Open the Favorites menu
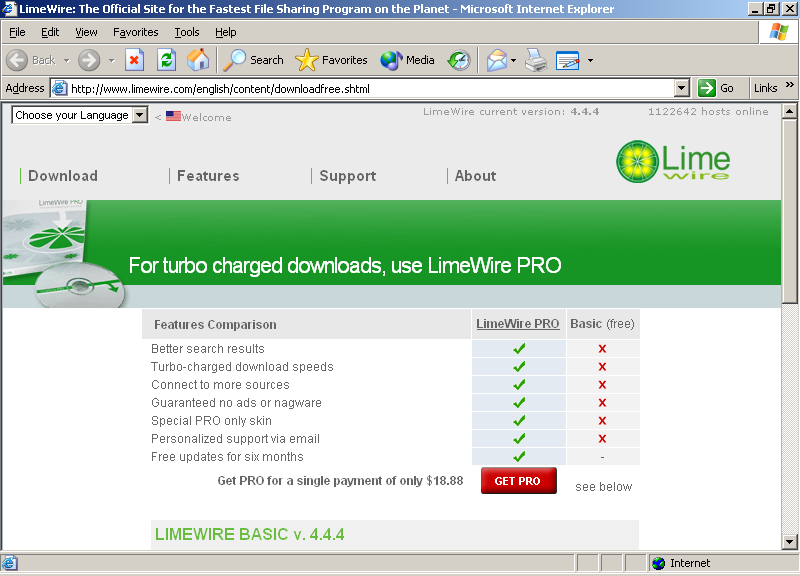 pyautogui.click(x=136, y=32)
